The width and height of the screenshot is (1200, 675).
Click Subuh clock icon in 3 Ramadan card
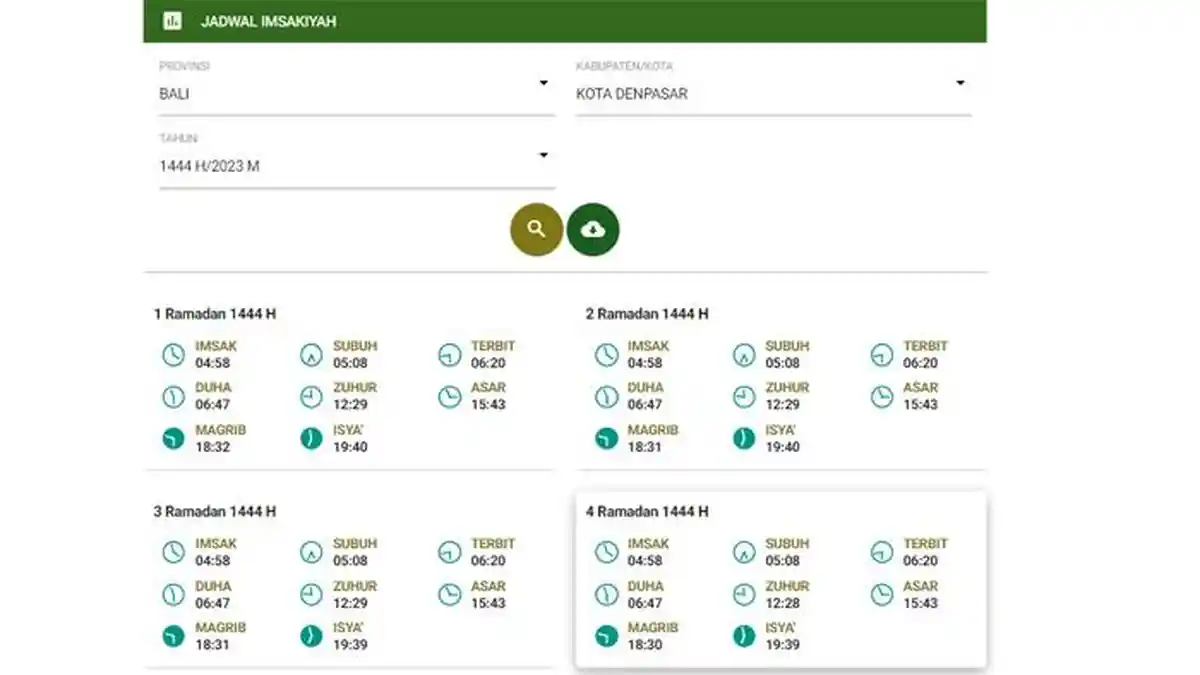point(311,552)
